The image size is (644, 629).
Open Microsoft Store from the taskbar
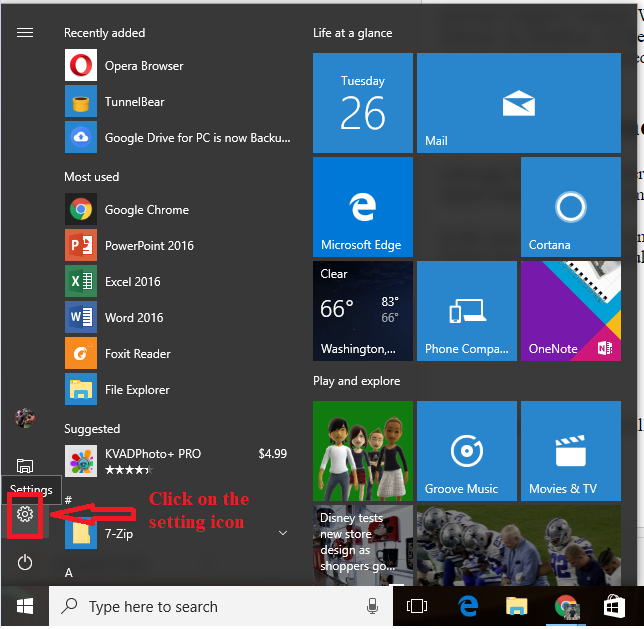(614, 606)
